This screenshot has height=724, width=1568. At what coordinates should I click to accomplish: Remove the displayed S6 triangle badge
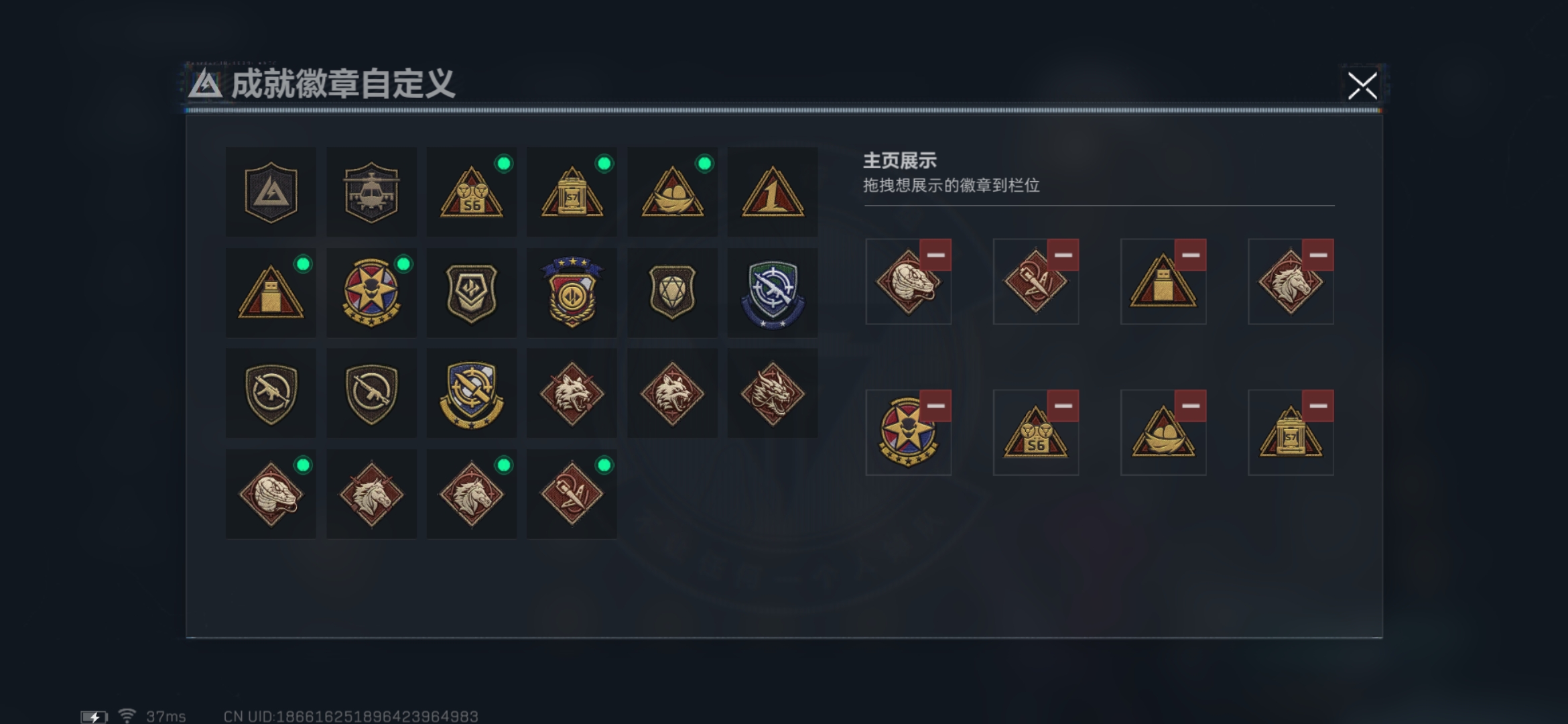pyautogui.click(x=1063, y=406)
